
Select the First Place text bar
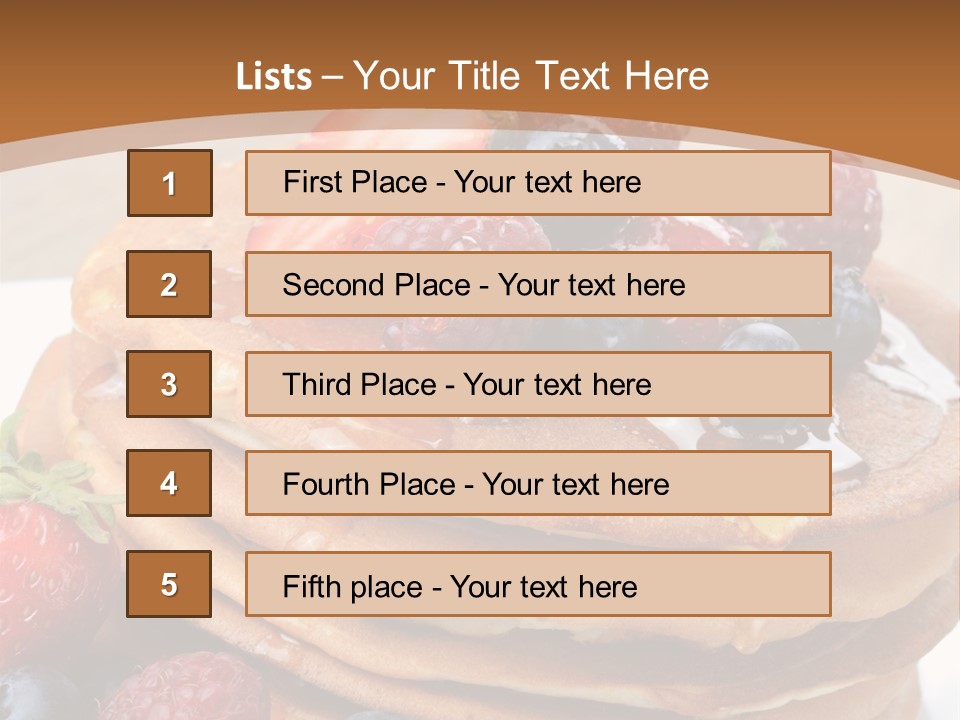point(538,183)
